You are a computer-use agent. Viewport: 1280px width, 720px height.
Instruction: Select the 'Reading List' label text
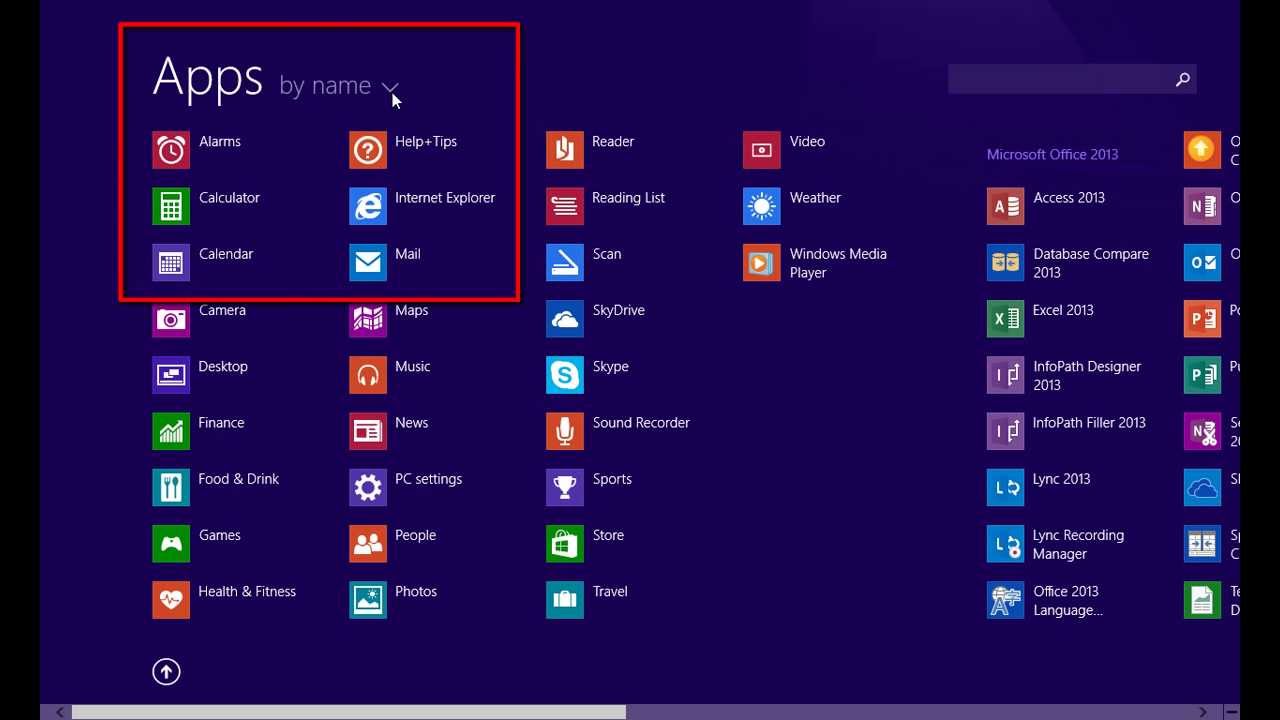tap(628, 198)
